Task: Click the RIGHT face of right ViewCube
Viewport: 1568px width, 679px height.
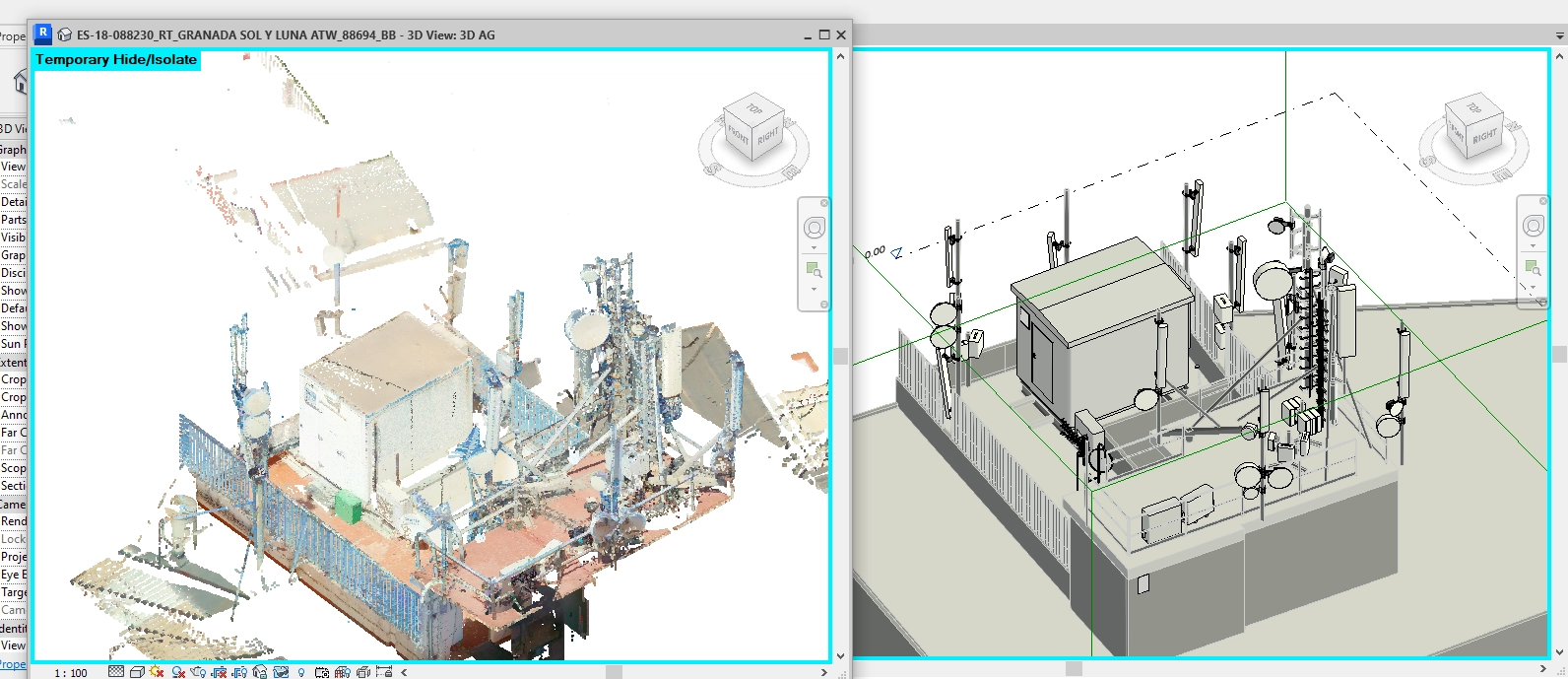Action: [x=1485, y=137]
